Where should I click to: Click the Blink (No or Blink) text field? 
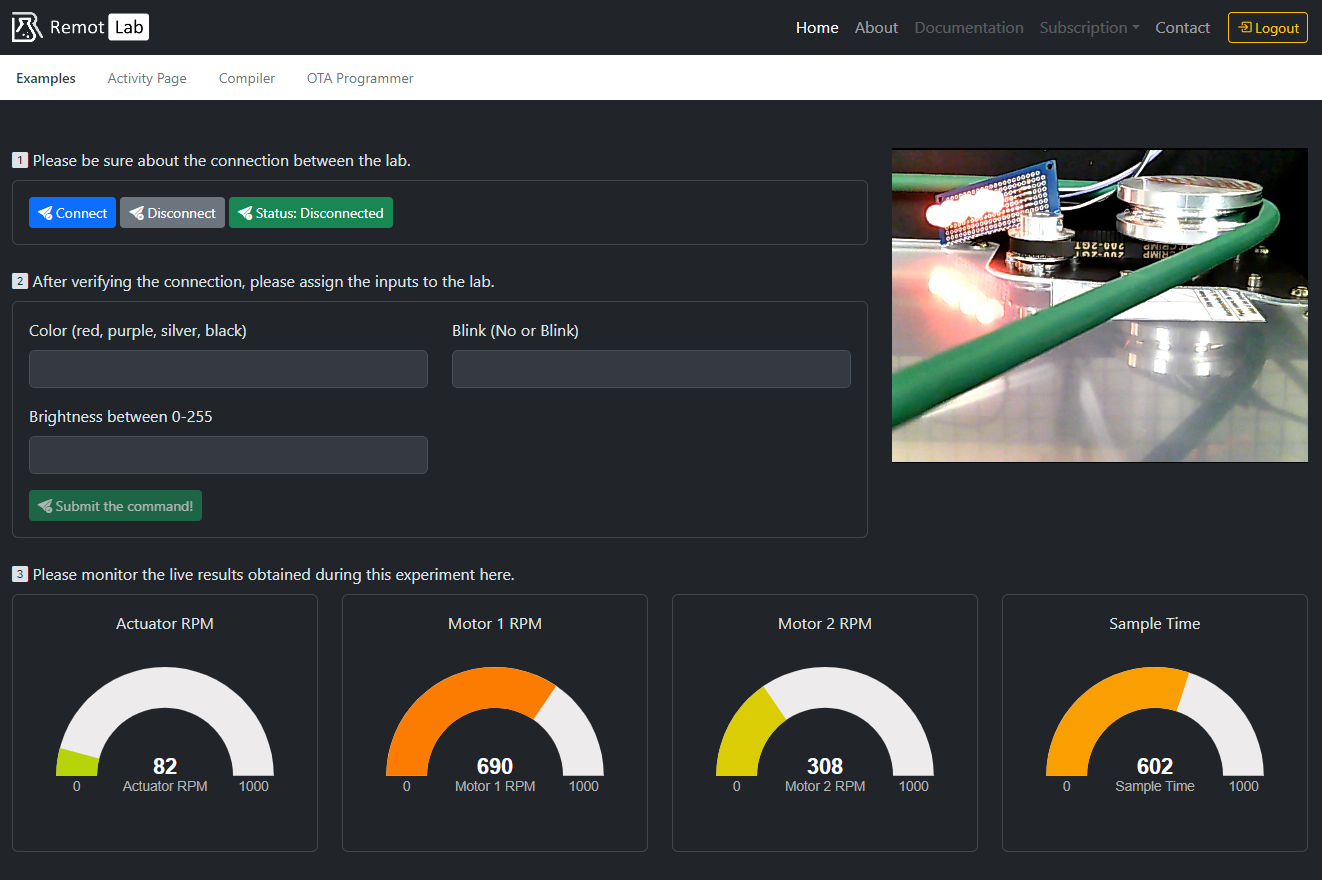[651, 369]
